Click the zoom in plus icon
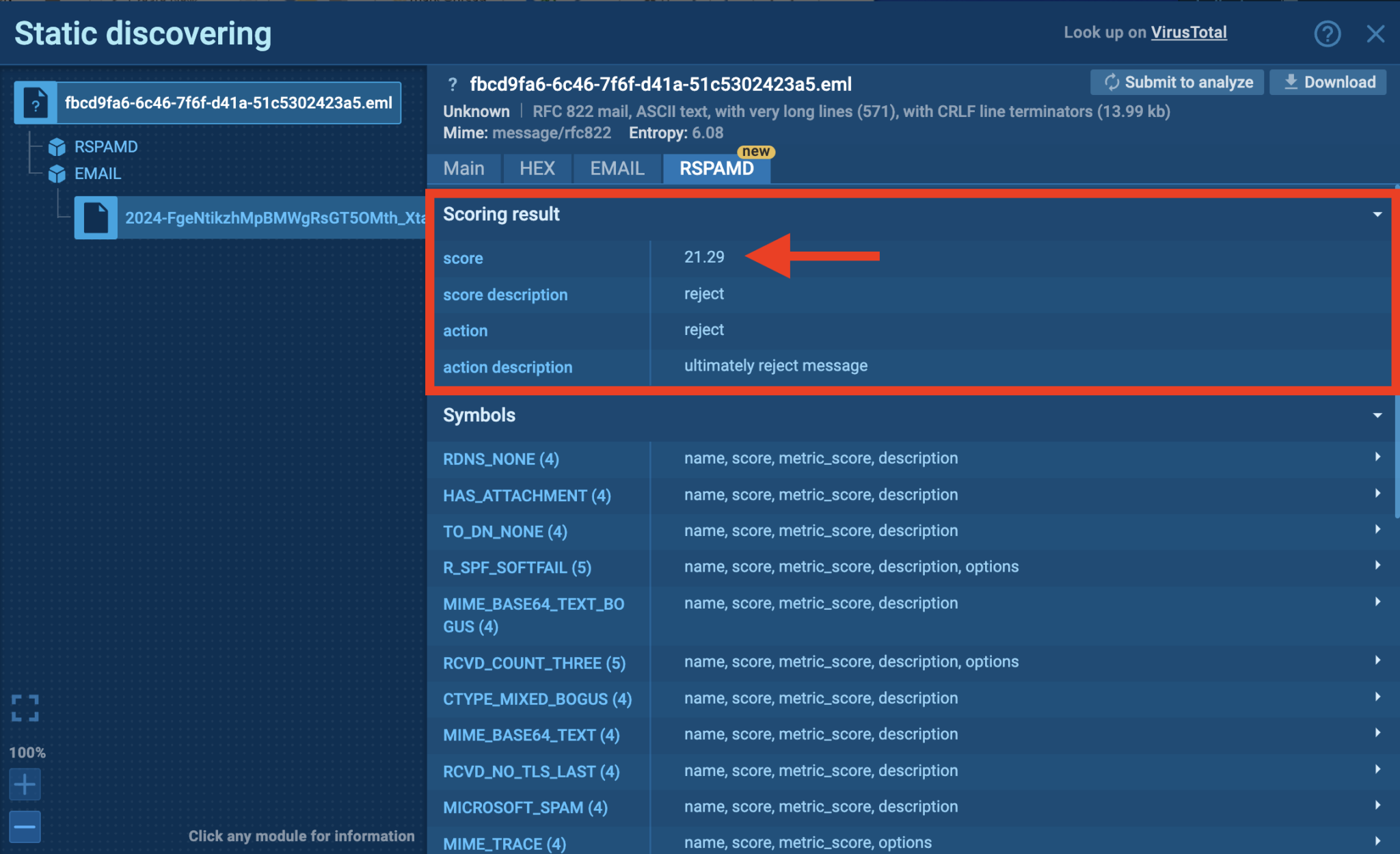The width and height of the screenshot is (1400, 854). [x=25, y=784]
